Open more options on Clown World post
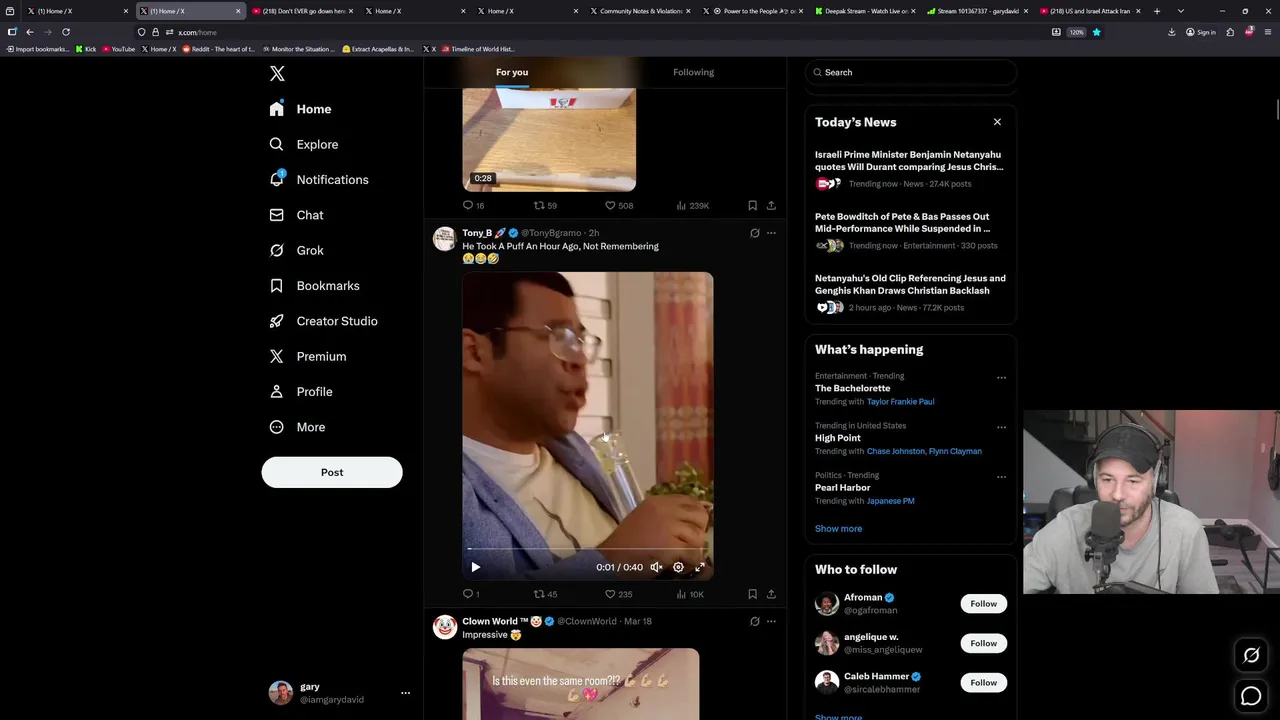The image size is (1280, 720). pyautogui.click(x=771, y=621)
